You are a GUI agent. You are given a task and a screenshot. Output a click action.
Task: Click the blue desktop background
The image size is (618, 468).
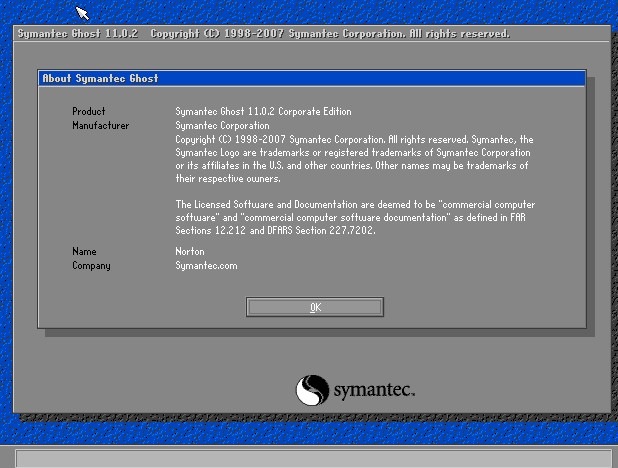click(300, 10)
